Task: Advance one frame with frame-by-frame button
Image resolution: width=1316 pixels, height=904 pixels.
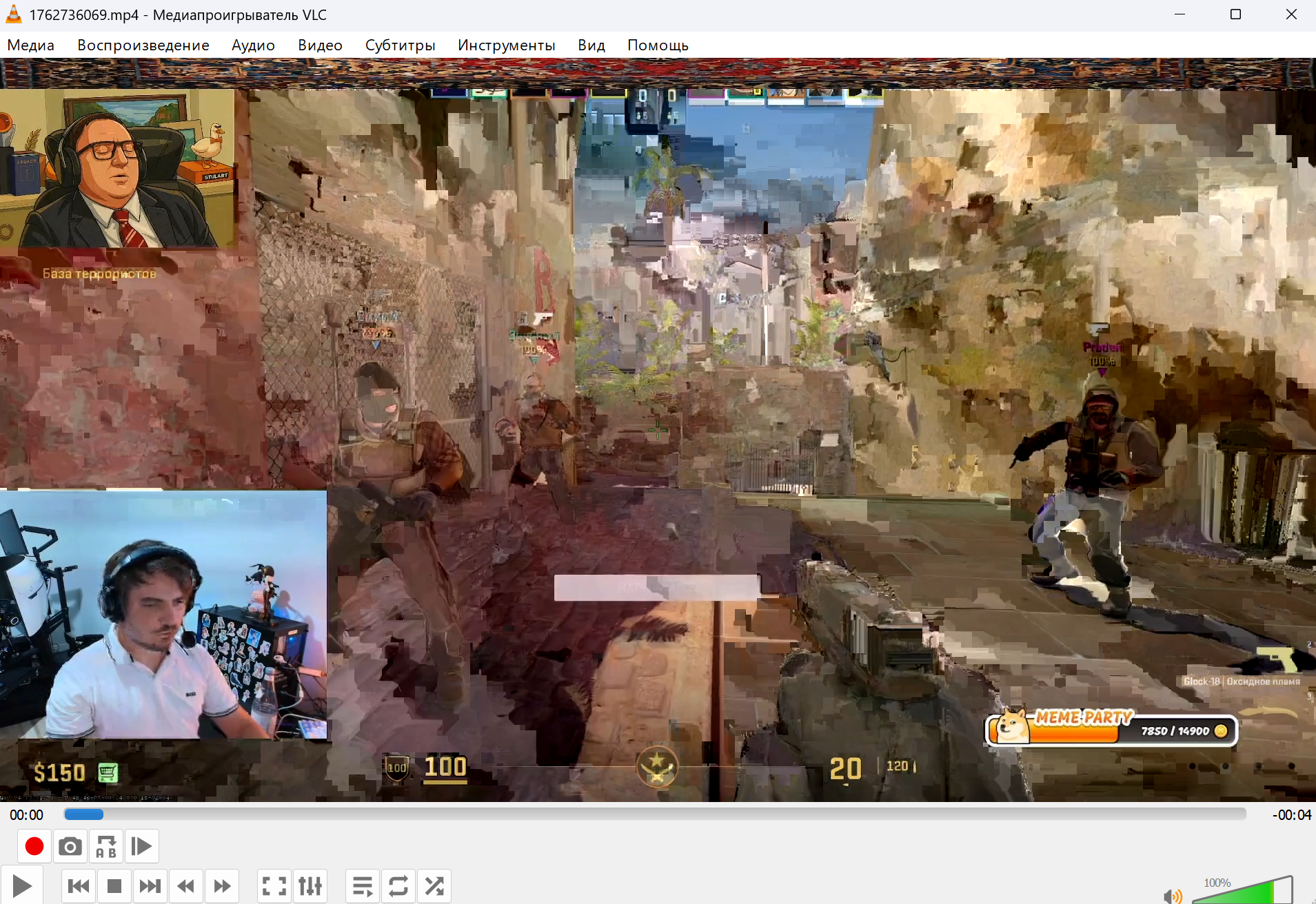Action: pos(141,846)
